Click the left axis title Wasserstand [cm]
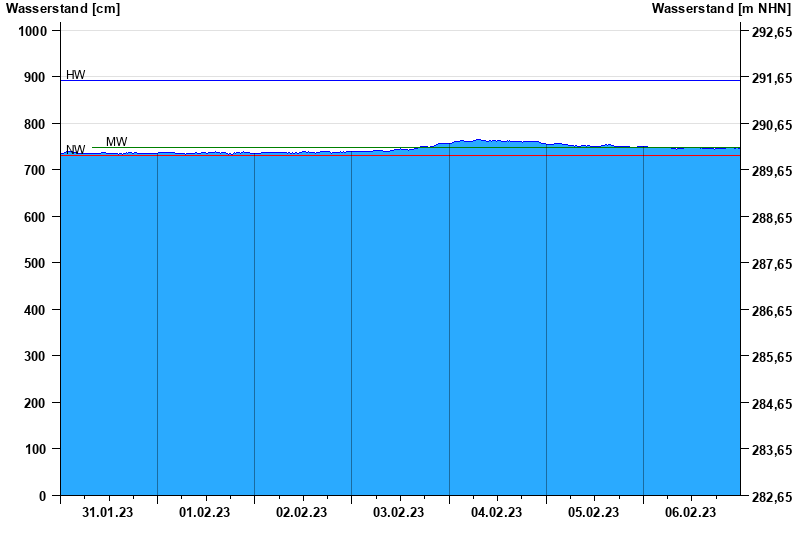The image size is (800, 550). (63, 9)
